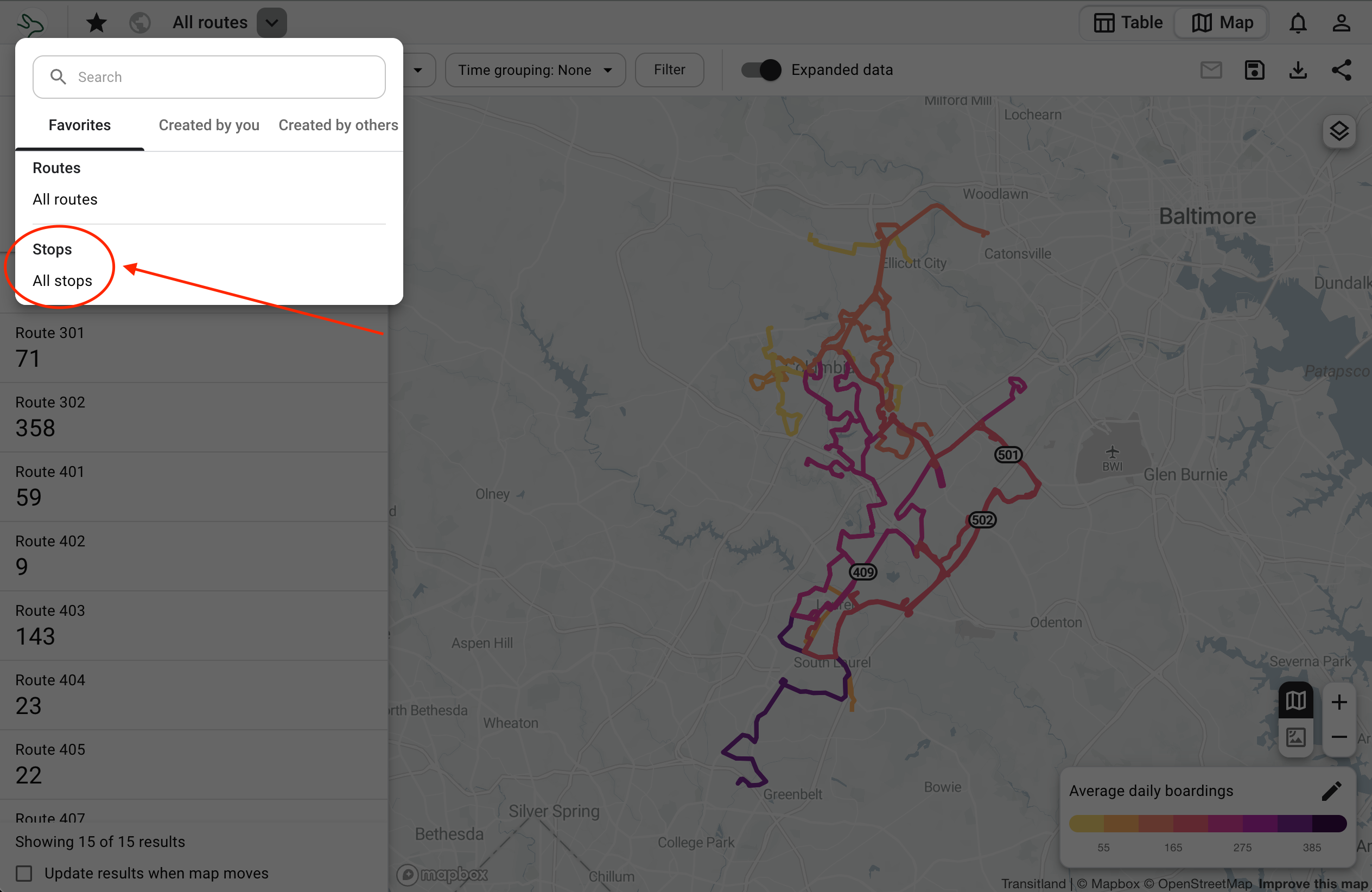Open notifications bell

[x=1298, y=23]
